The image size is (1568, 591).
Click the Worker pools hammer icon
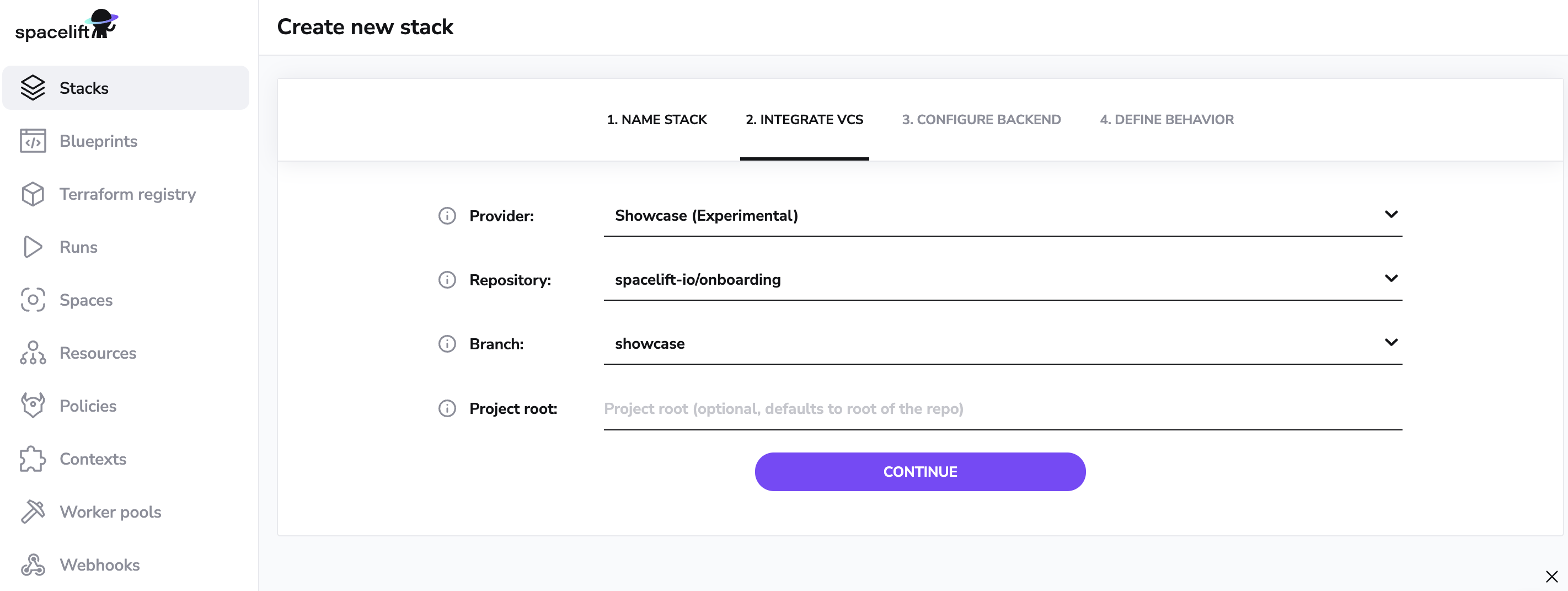pyautogui.click(x=33, y=512)
